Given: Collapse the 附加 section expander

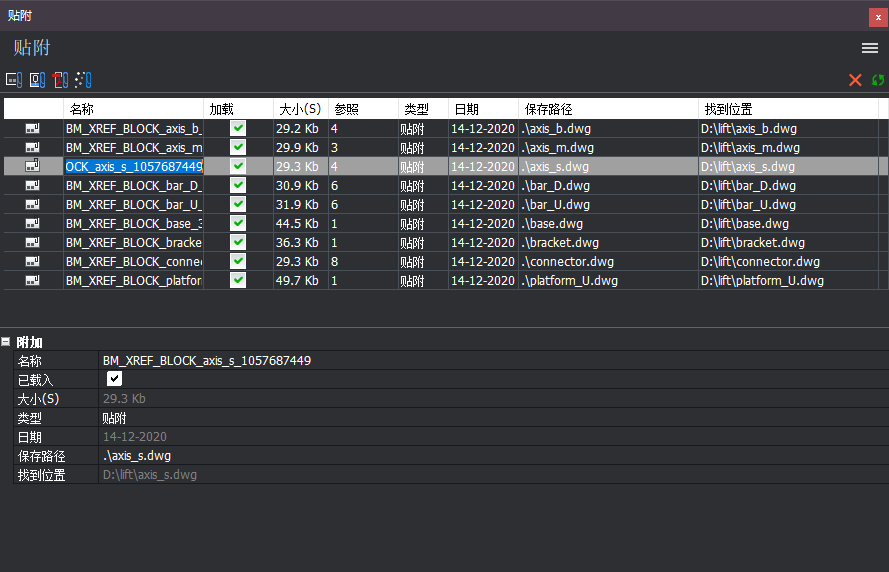Looking at the screenshot, I should [6, 342].
